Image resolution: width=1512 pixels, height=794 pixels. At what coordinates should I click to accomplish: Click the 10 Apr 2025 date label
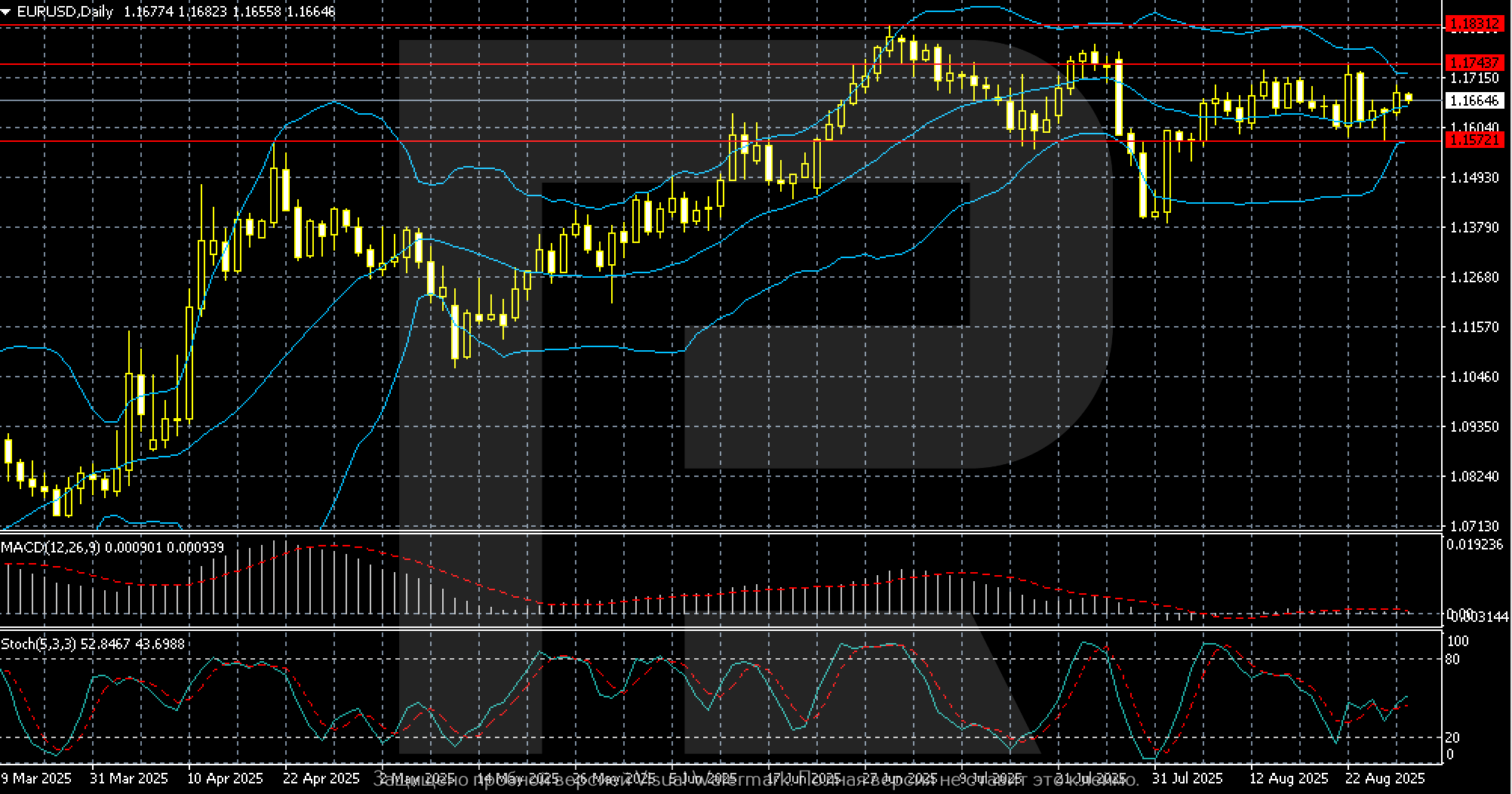point(225,778)
